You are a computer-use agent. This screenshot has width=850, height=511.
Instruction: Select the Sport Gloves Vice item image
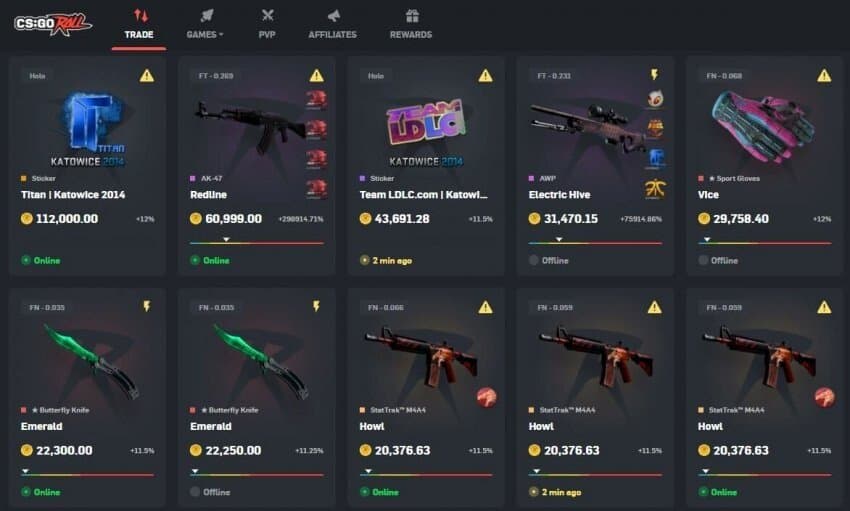point(763,126)
